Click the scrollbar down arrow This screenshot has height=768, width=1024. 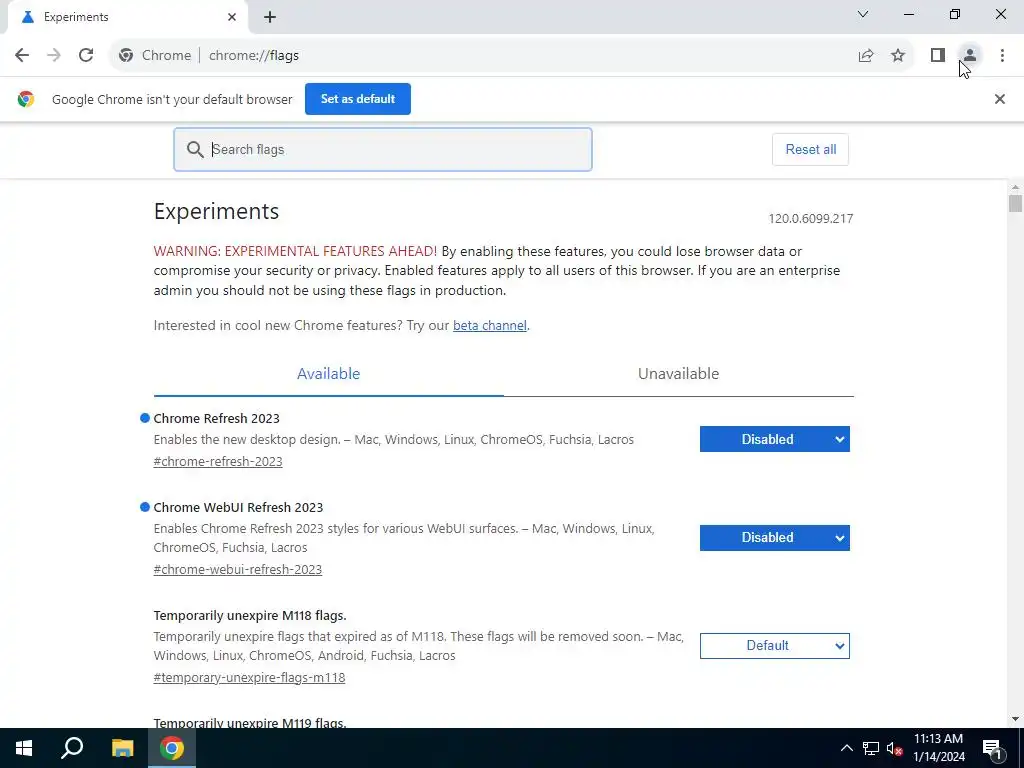tap(1015, 719)
